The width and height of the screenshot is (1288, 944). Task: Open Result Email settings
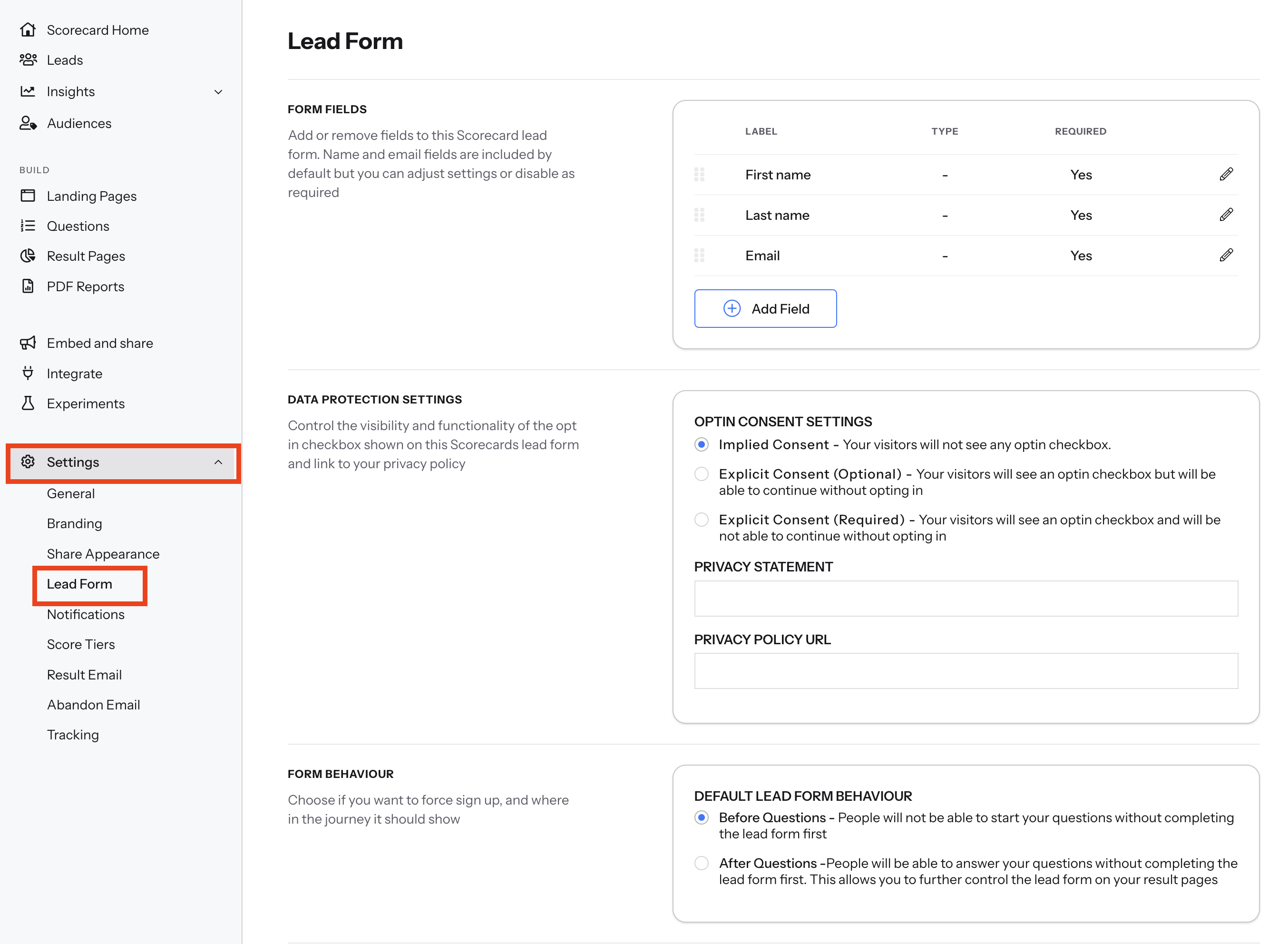(84, 675)
